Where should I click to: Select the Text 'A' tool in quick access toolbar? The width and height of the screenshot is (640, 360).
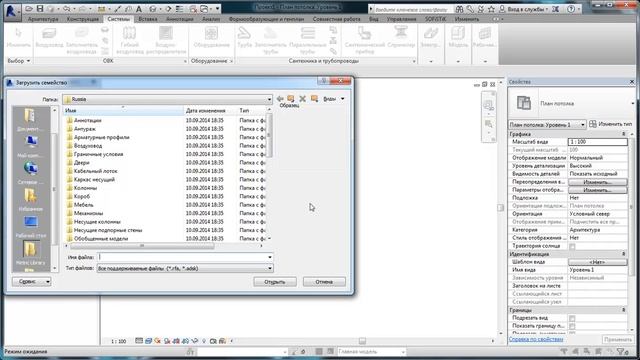139,9
